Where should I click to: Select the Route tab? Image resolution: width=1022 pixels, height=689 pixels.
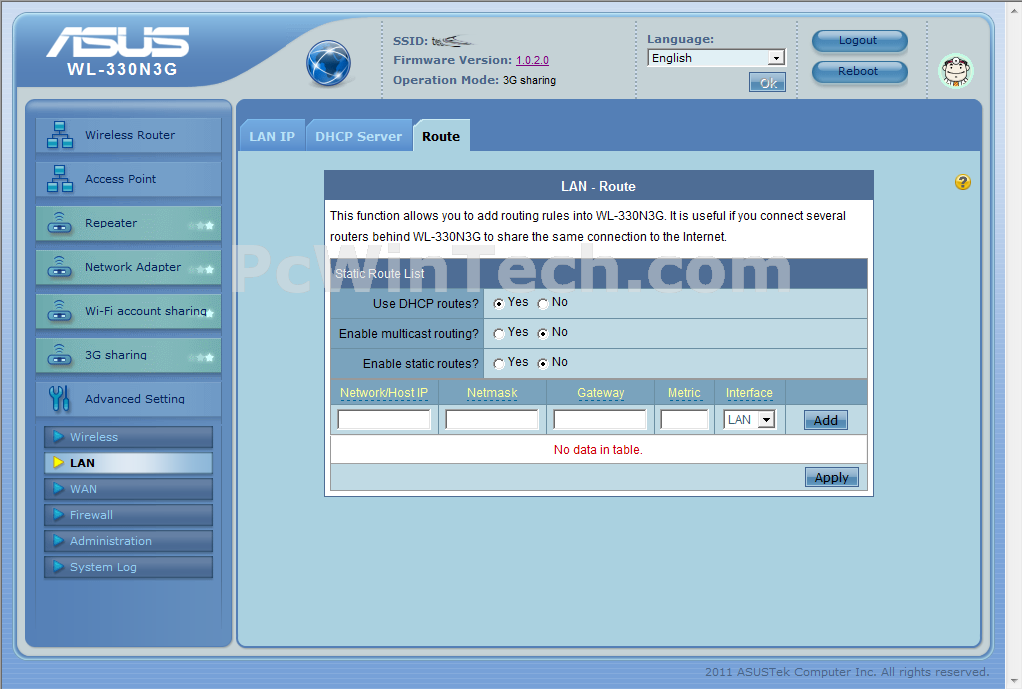coord(441,136)
